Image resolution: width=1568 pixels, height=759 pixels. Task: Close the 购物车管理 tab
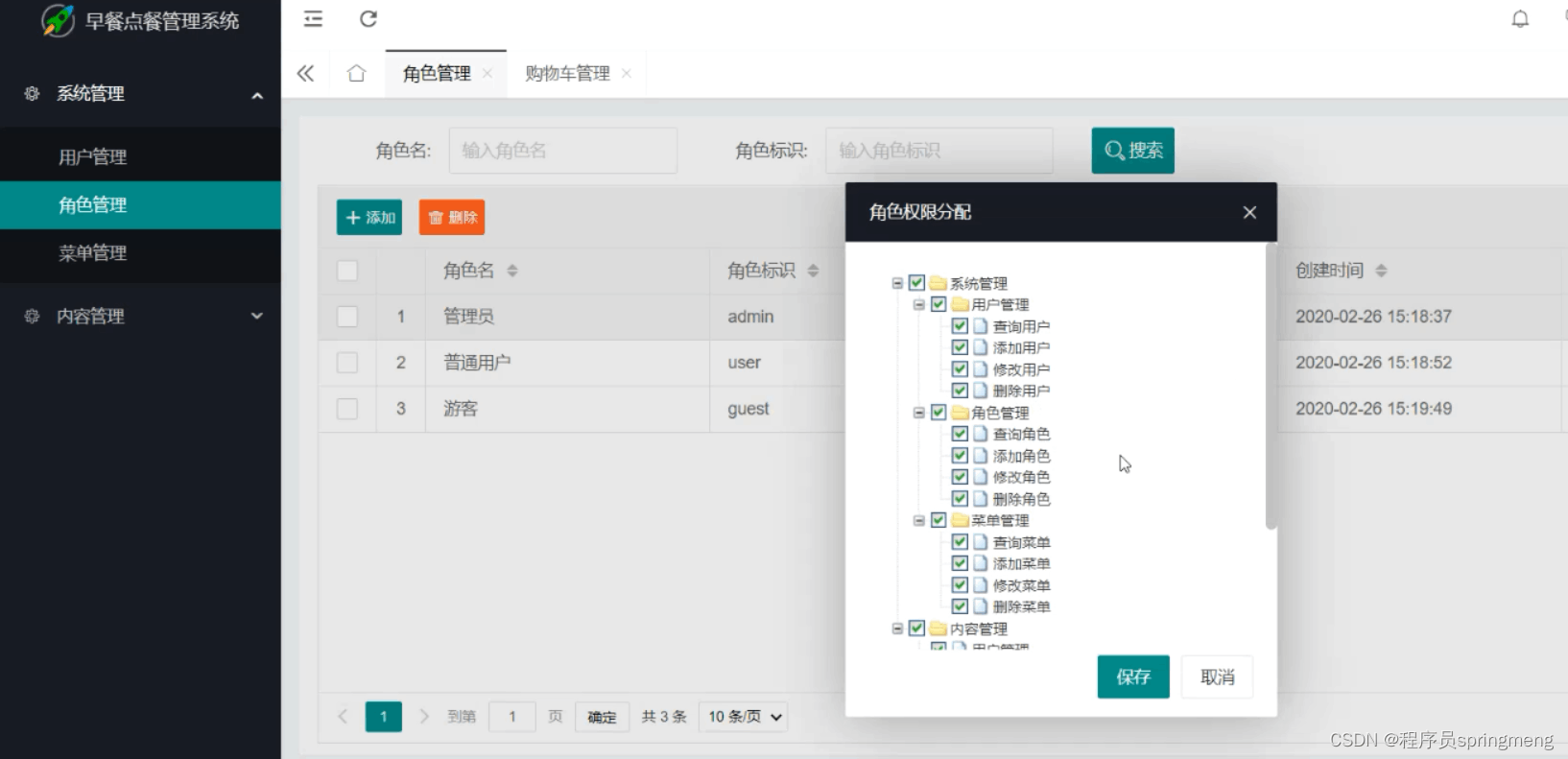627,74
